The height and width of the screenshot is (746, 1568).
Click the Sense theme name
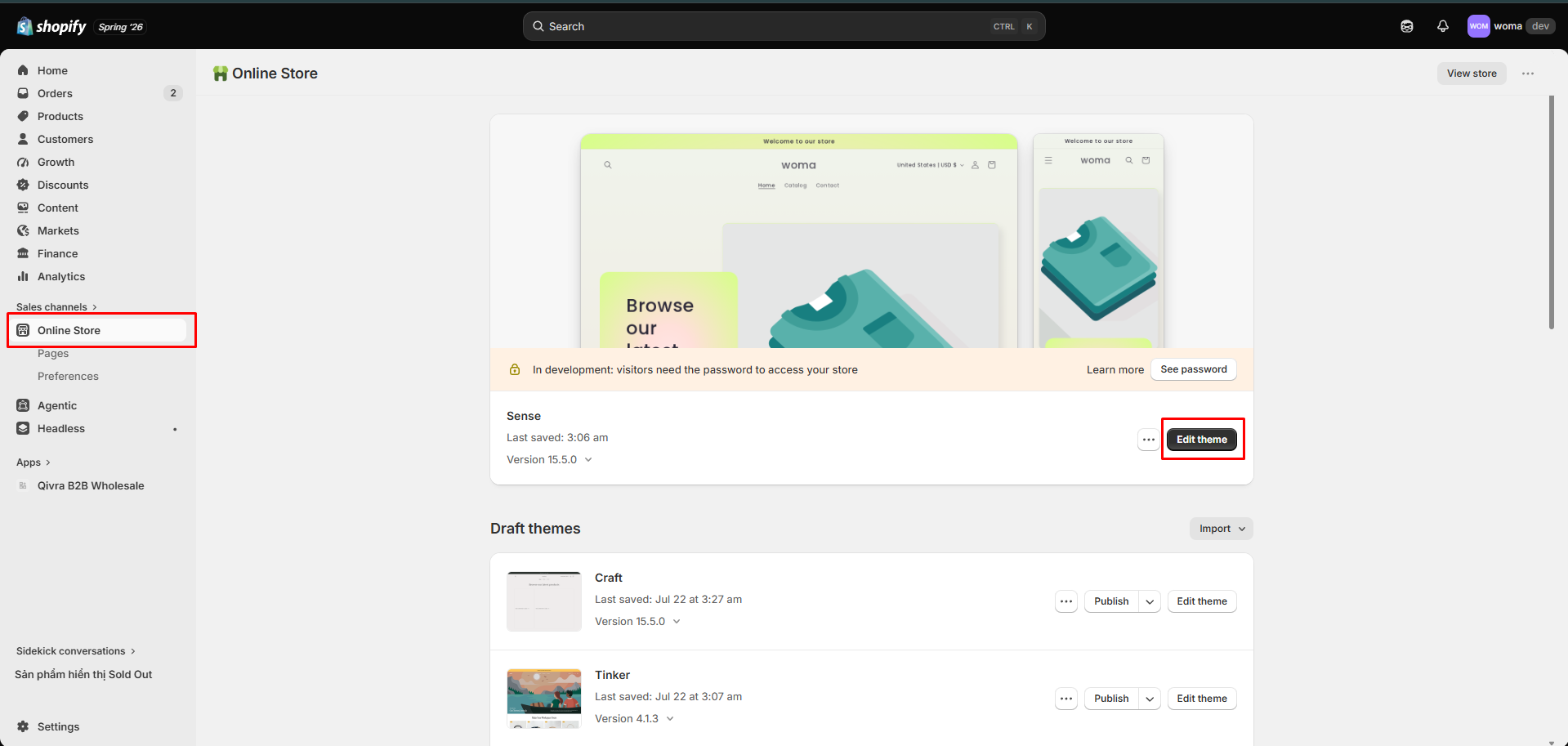(524, 417)
